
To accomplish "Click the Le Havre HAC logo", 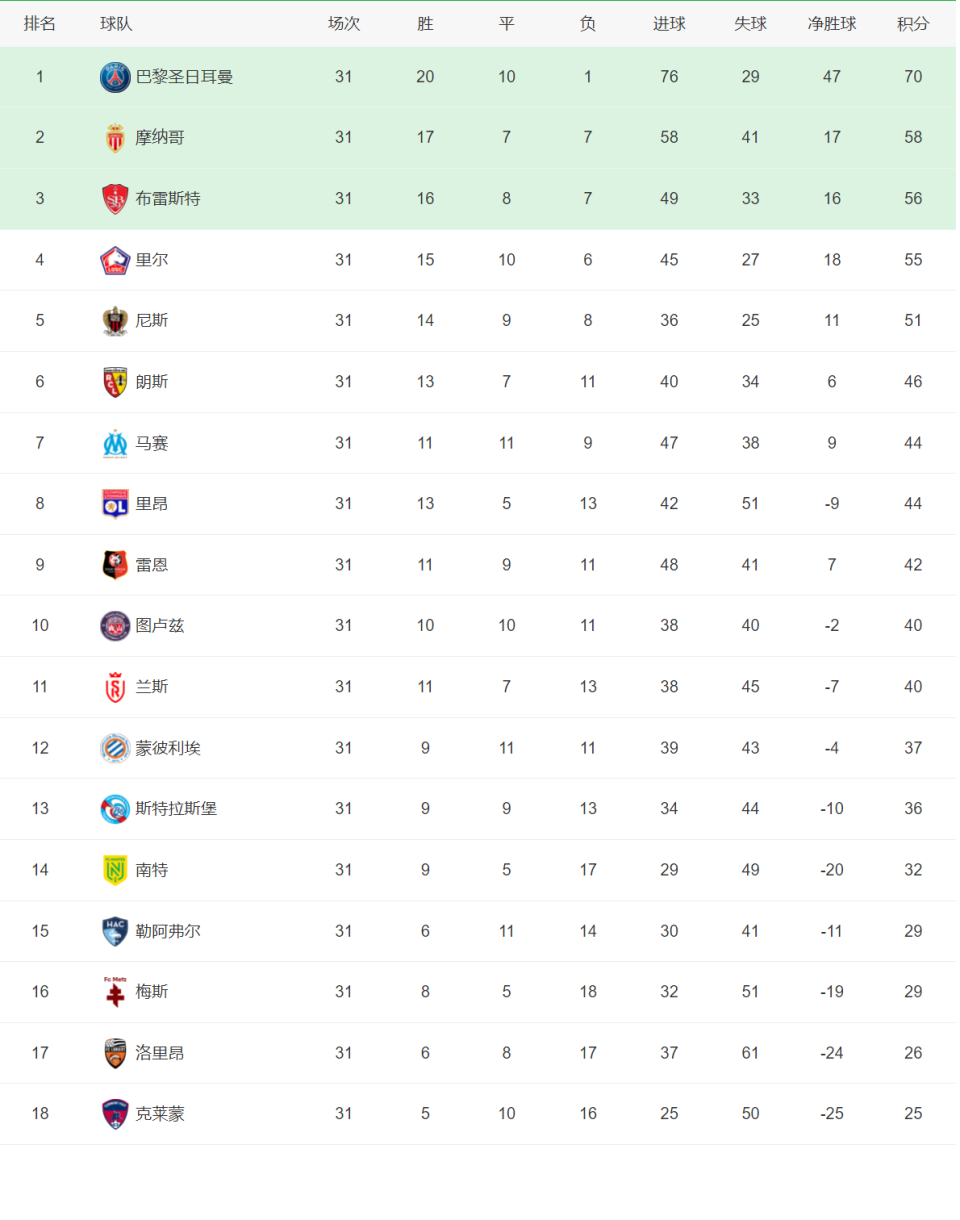I will [x=115, y=931].
